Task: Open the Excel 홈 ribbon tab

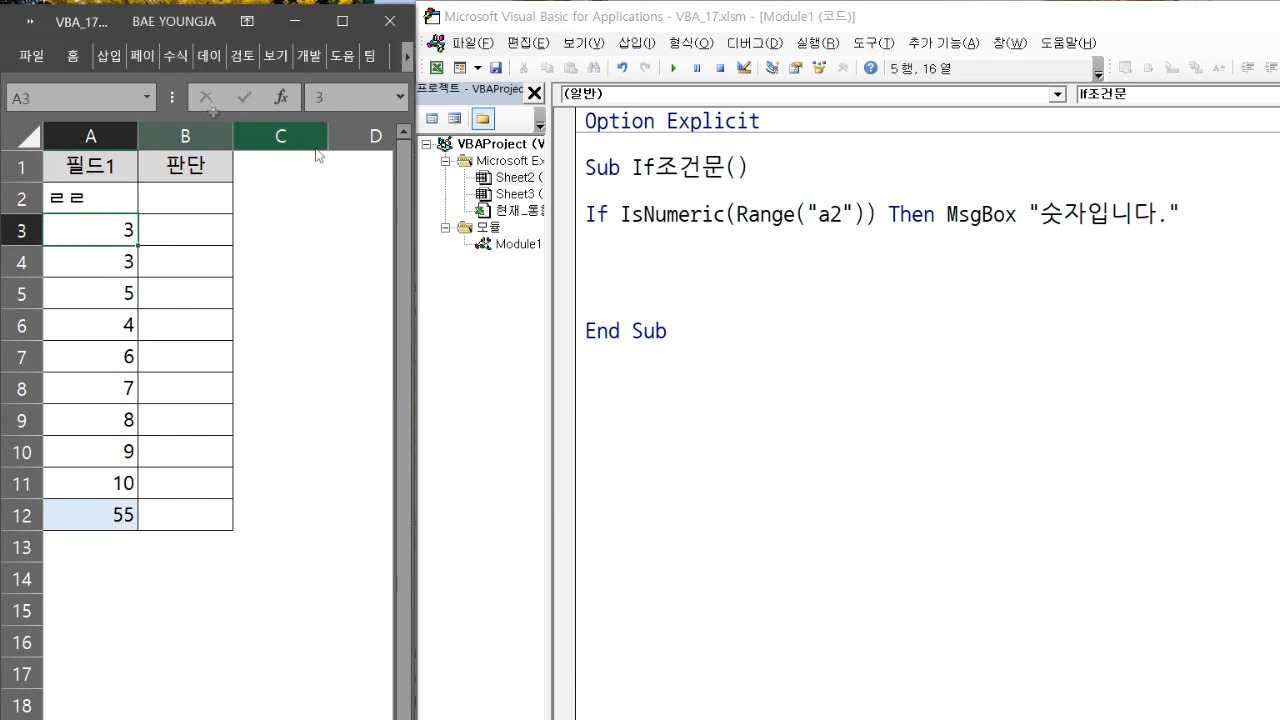Action: tap(73, 56)
